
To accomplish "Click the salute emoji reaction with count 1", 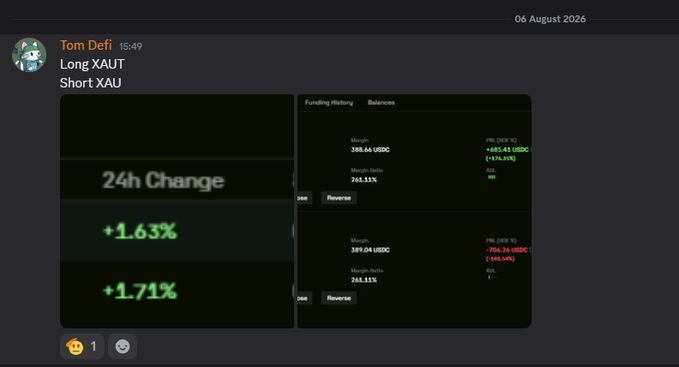I will [x=82, y=346].
